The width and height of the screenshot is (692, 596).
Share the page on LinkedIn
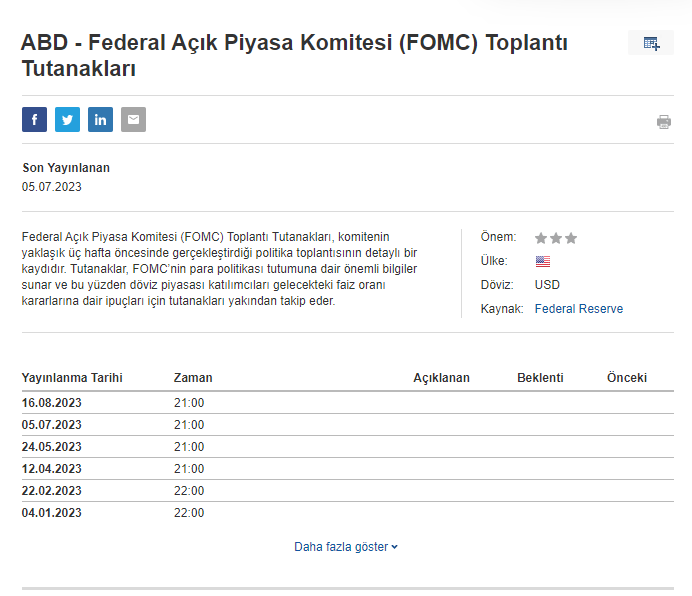100,120
